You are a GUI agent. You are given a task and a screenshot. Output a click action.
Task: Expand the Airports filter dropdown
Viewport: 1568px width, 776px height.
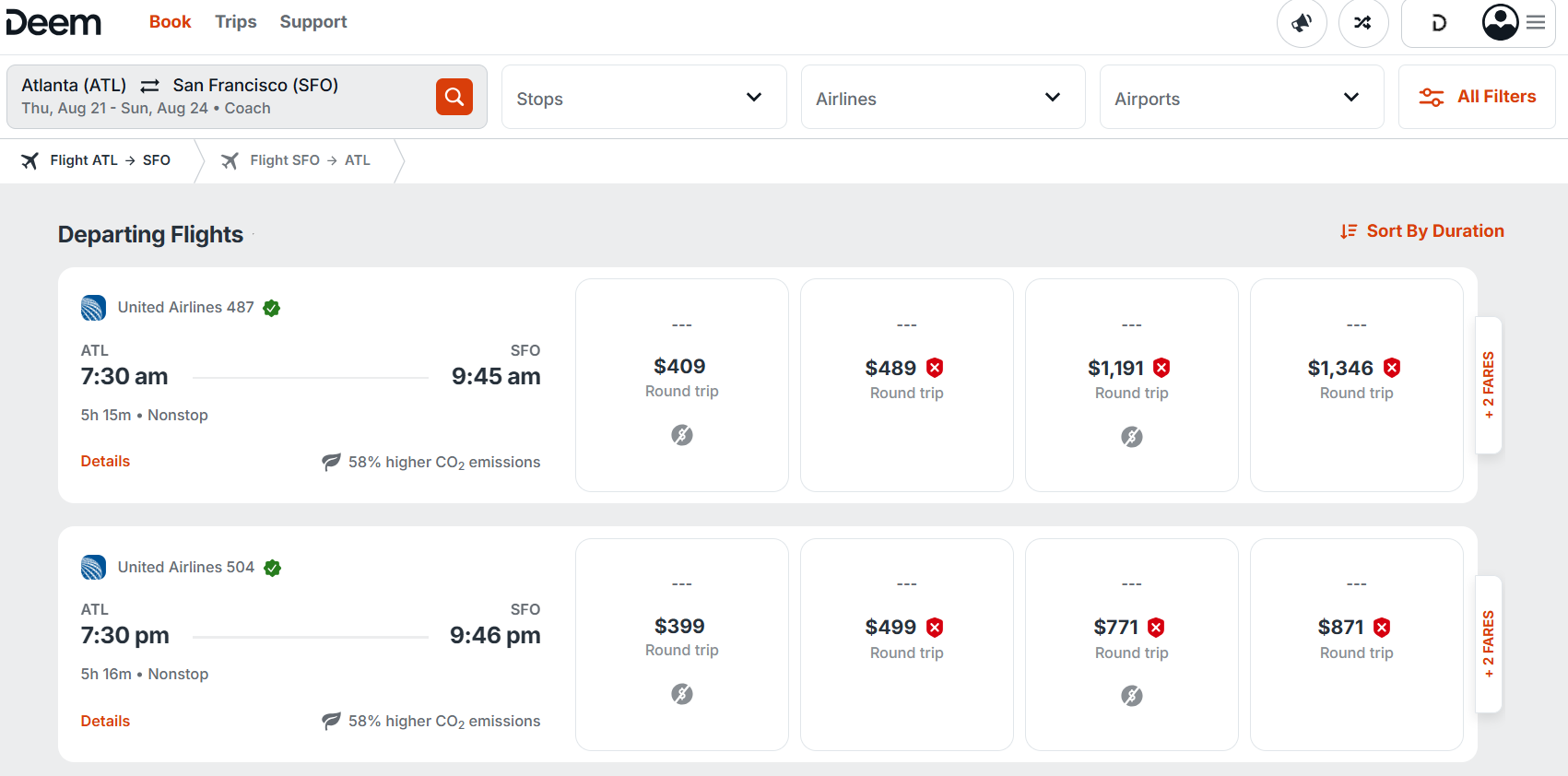click(1242, 97)
